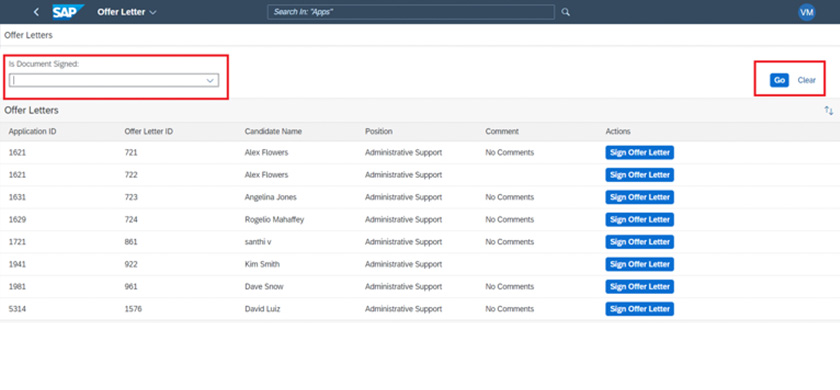Apply the filter with the Go button
This screenshot has width=840, height=390.
(x=779, y=80)
